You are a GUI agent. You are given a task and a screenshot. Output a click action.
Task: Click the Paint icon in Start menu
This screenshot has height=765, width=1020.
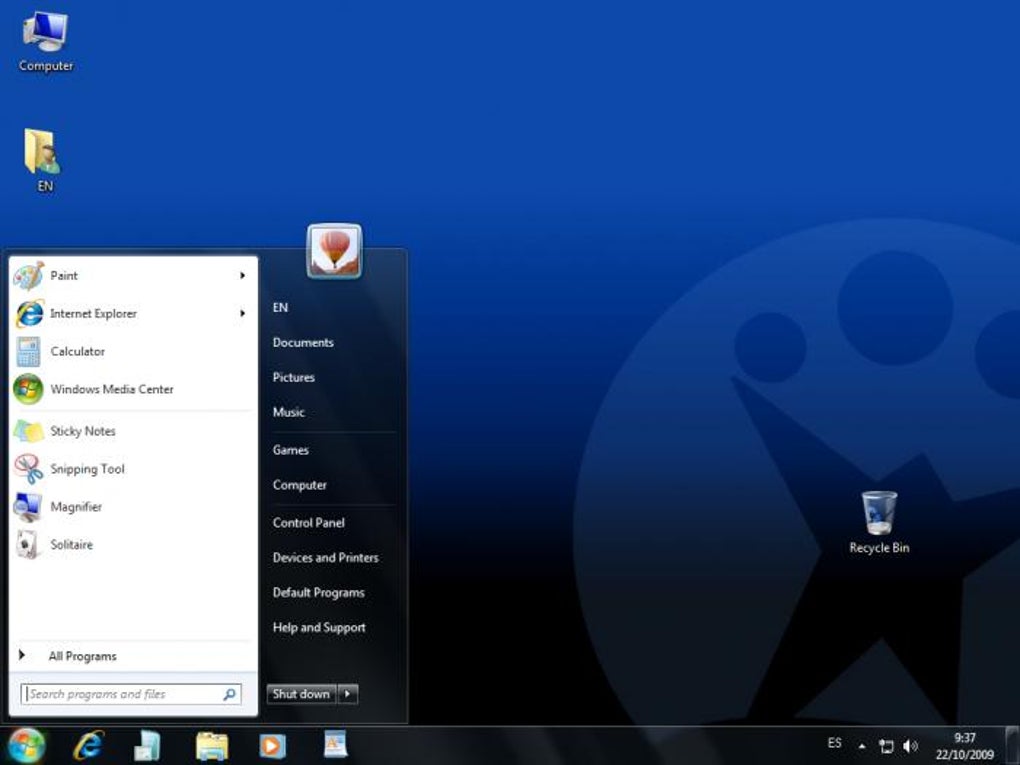[x=29, y=276]
